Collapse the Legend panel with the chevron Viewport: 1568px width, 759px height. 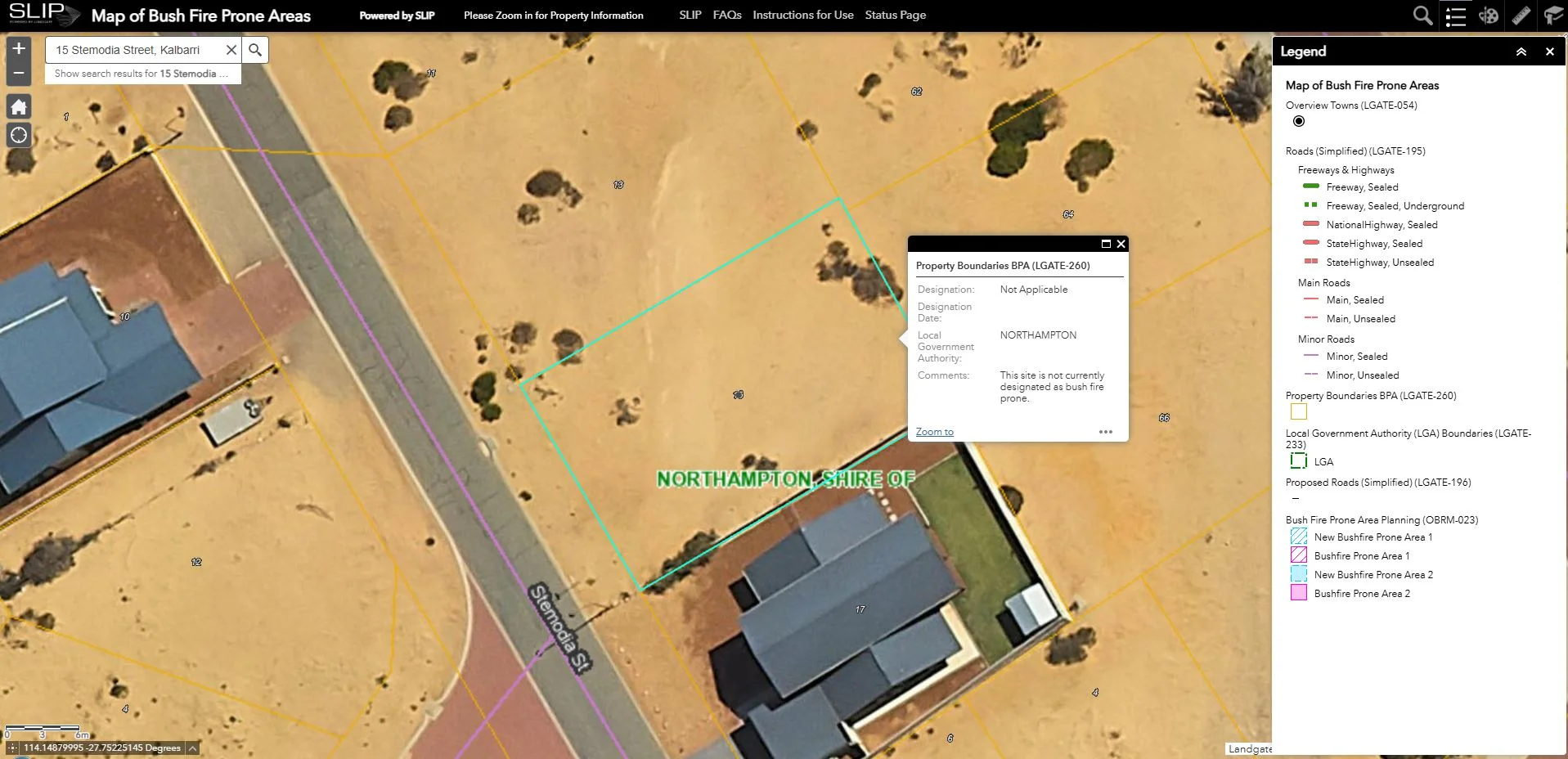coord(1521,52)
